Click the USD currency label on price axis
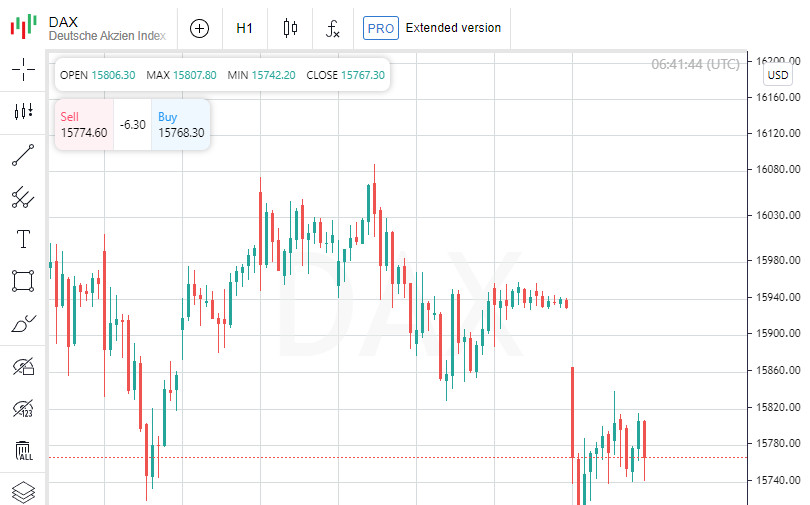Screen dimensions: 810x505 (x=778, y=76)
